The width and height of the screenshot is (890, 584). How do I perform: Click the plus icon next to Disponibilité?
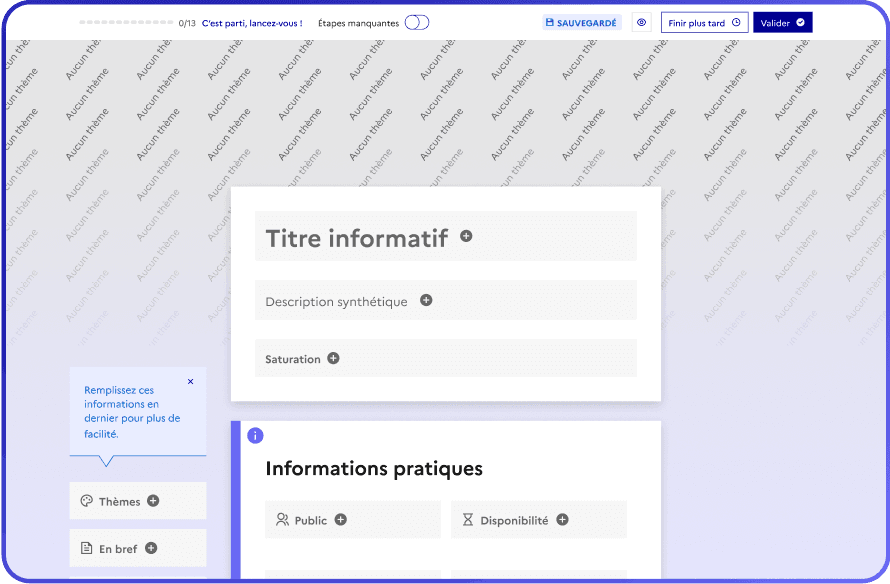[562, 519]
